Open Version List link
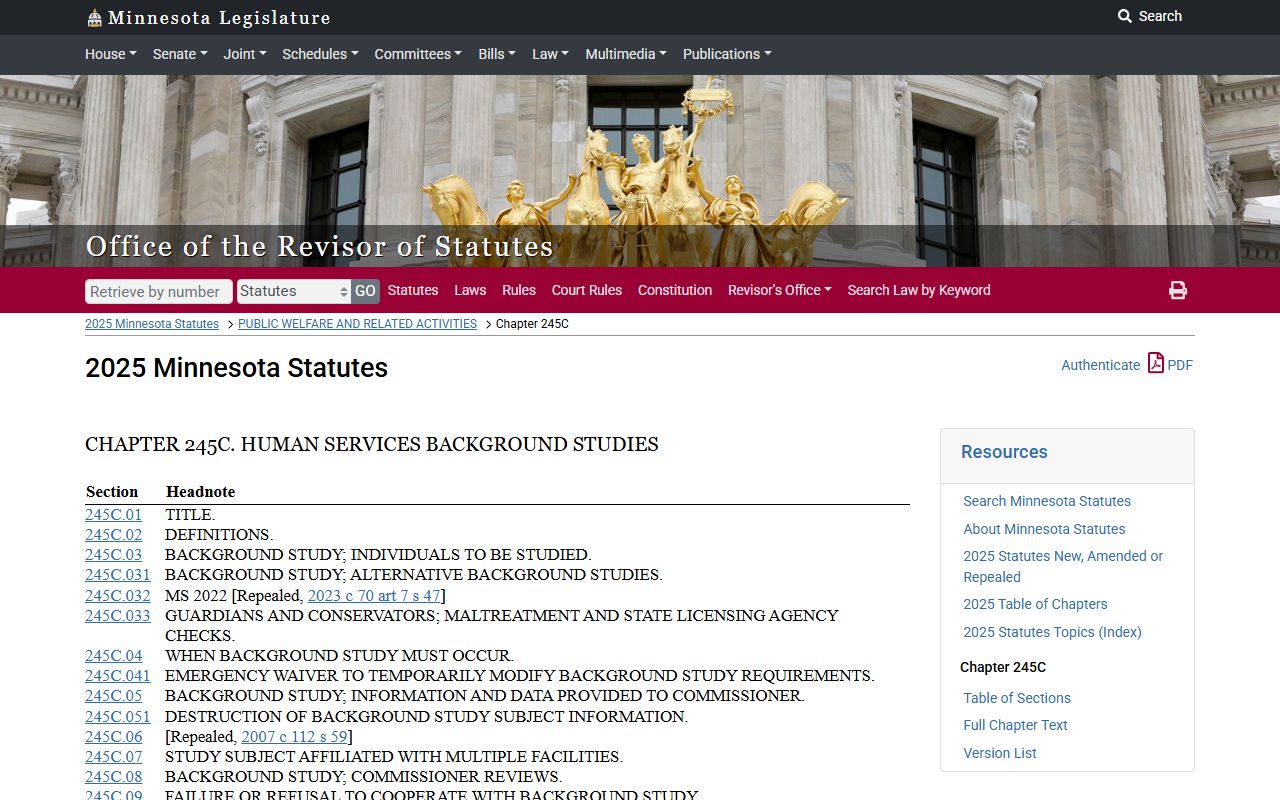 coord(1000,753)
